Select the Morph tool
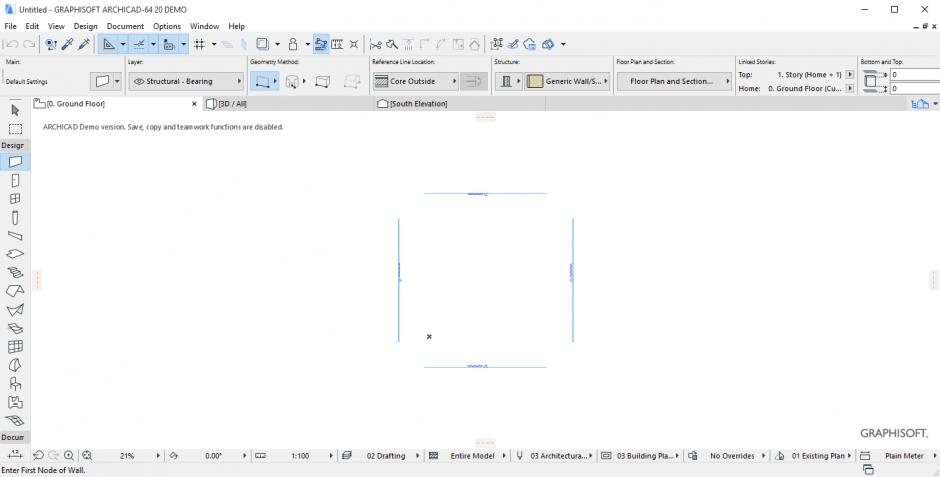This screenshot has width=940, height=477. (x=15, y=365)
